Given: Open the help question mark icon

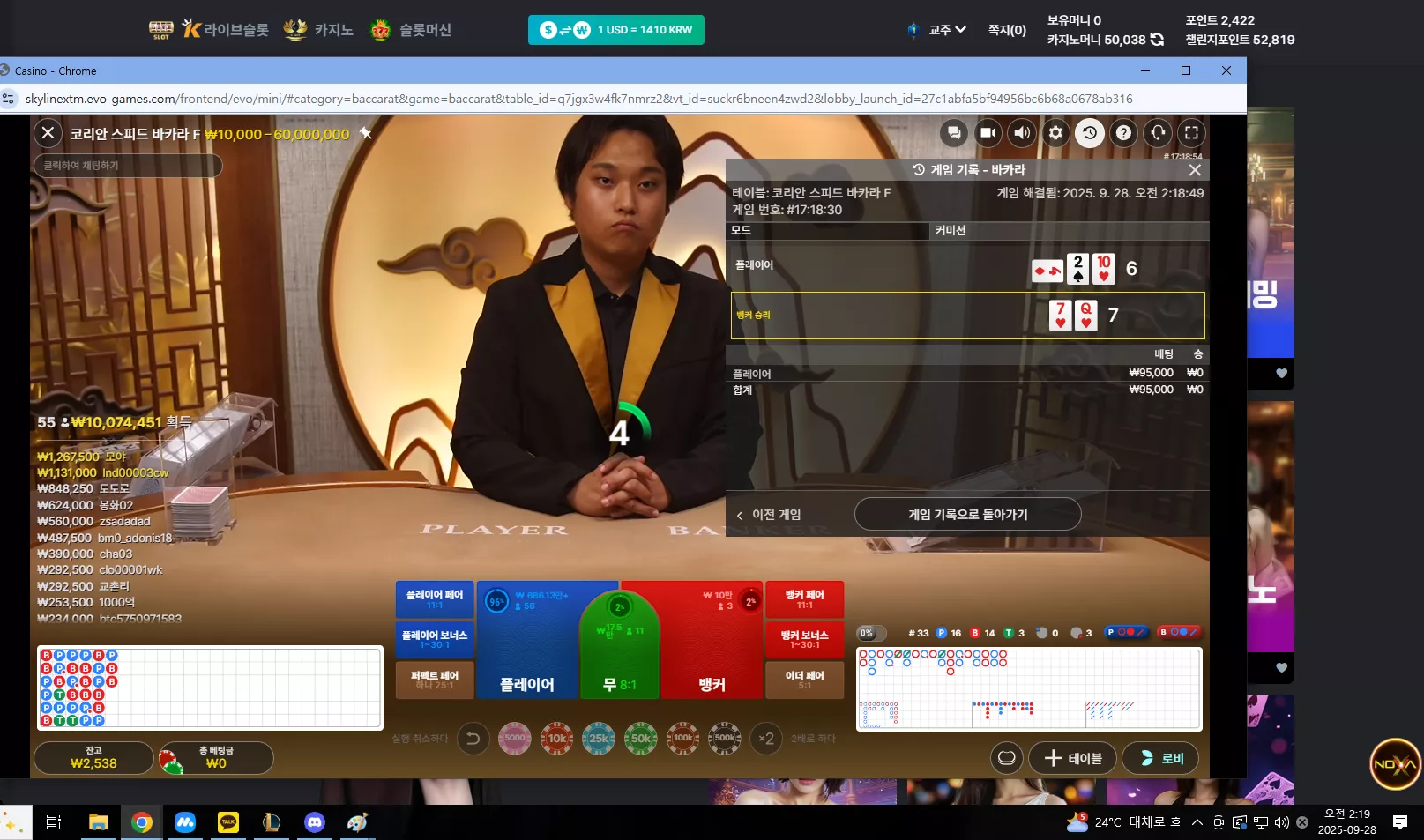Looking at the screenshot, I should [x=1123, y=133].
